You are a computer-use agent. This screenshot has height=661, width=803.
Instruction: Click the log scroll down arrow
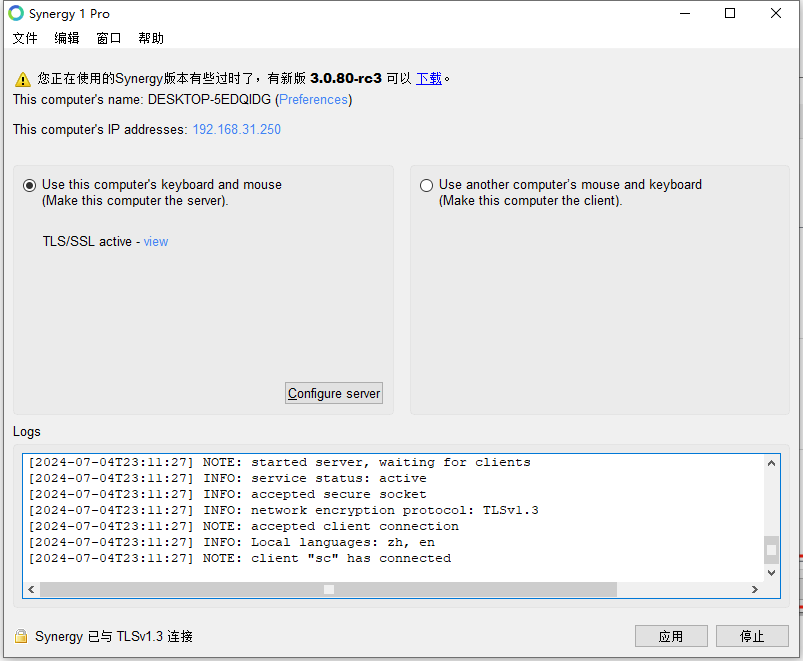click(x=771, y=573)
